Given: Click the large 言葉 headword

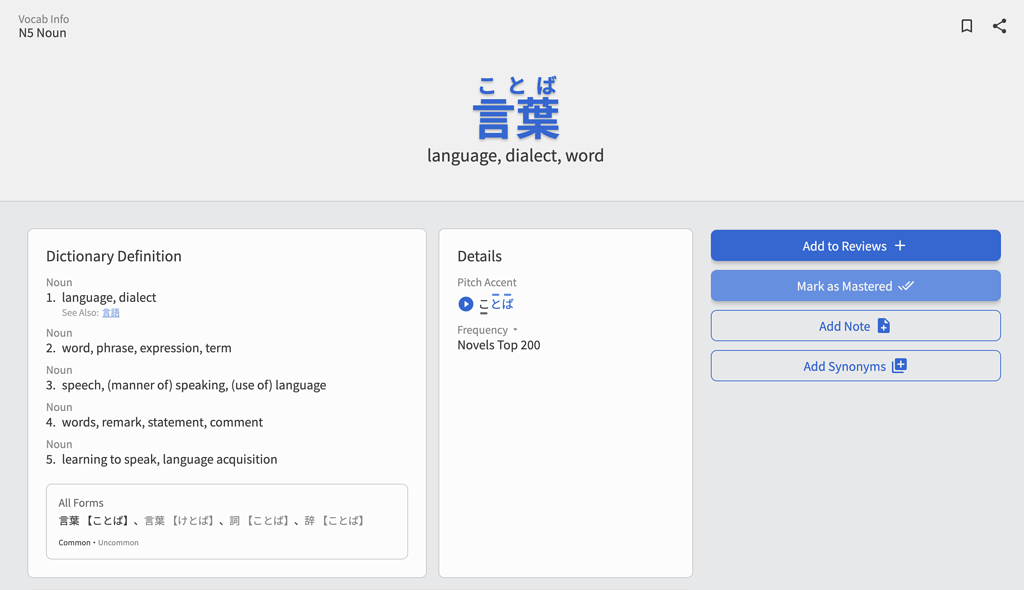Looking at the screenshot, I should [x=516, y=118].
